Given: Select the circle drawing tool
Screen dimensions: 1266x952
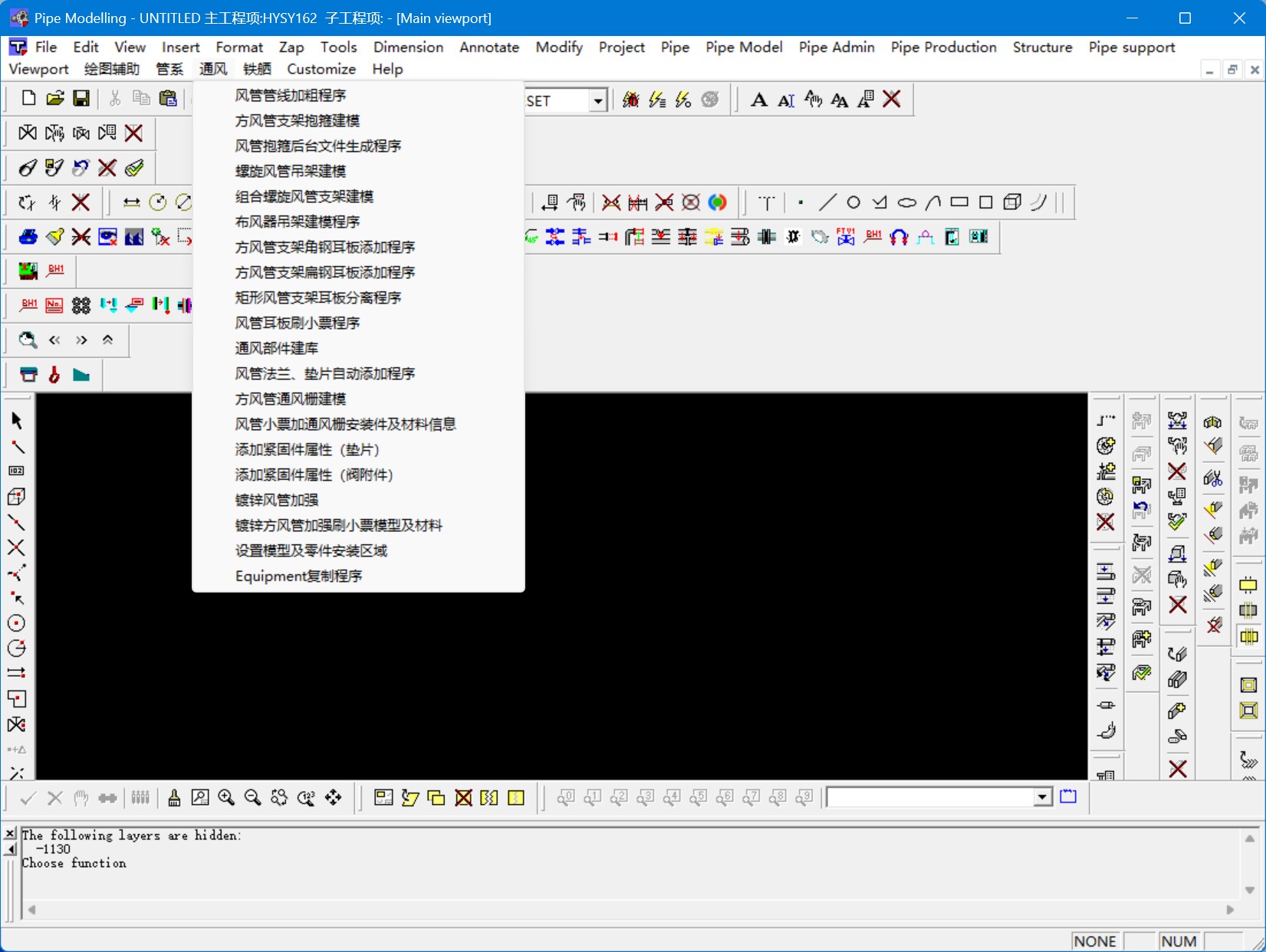Looking at the screenshot, I should (x=853, y=202).
